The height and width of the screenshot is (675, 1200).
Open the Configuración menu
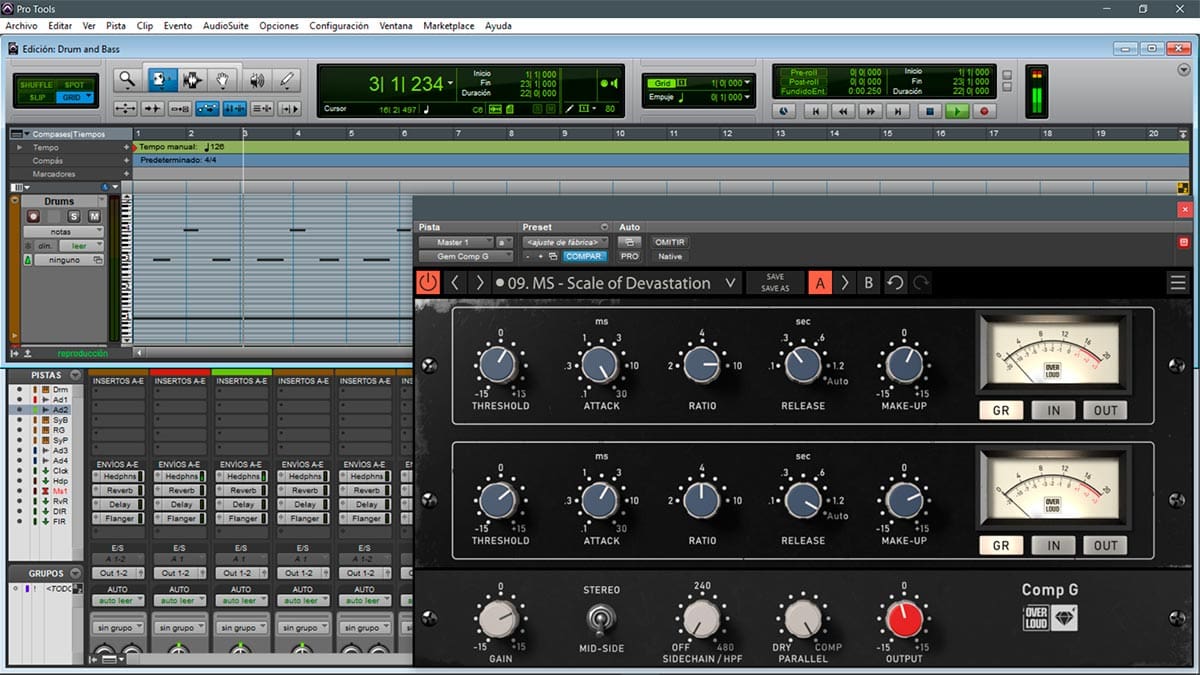339,25
